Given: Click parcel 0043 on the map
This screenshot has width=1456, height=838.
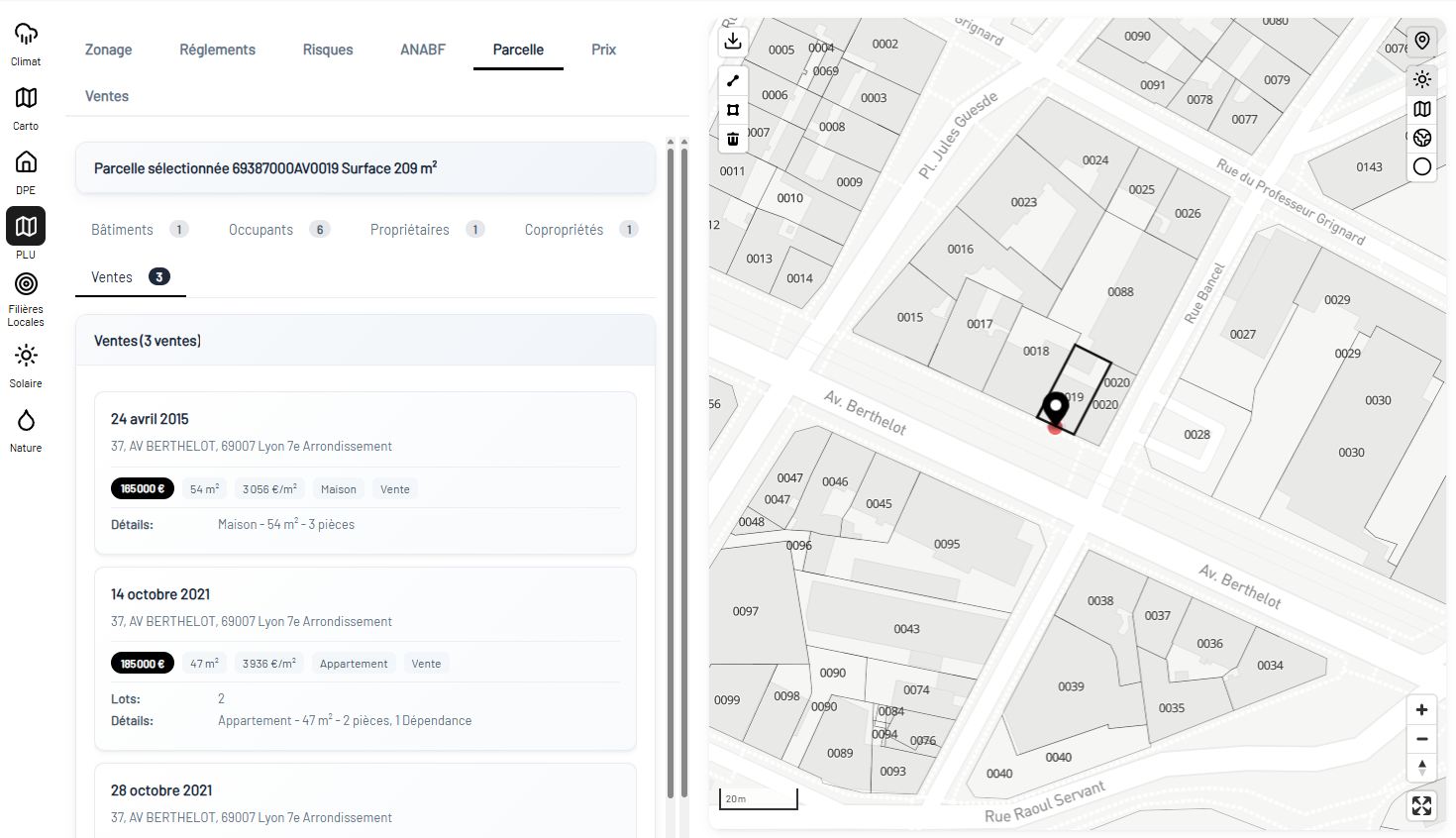Looking at the screenshot, I should [x=906, y=629].
